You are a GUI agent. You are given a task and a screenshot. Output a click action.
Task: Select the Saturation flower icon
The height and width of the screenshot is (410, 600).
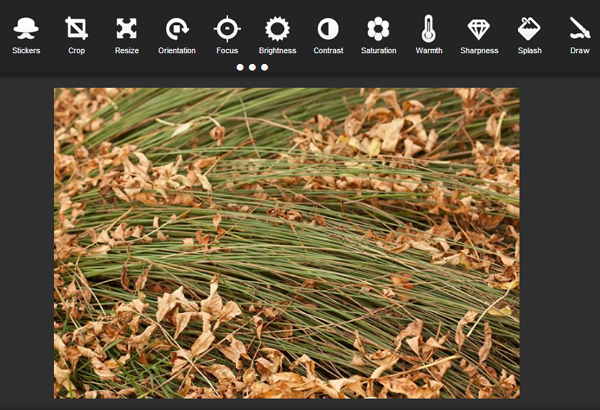pos(378,29)
